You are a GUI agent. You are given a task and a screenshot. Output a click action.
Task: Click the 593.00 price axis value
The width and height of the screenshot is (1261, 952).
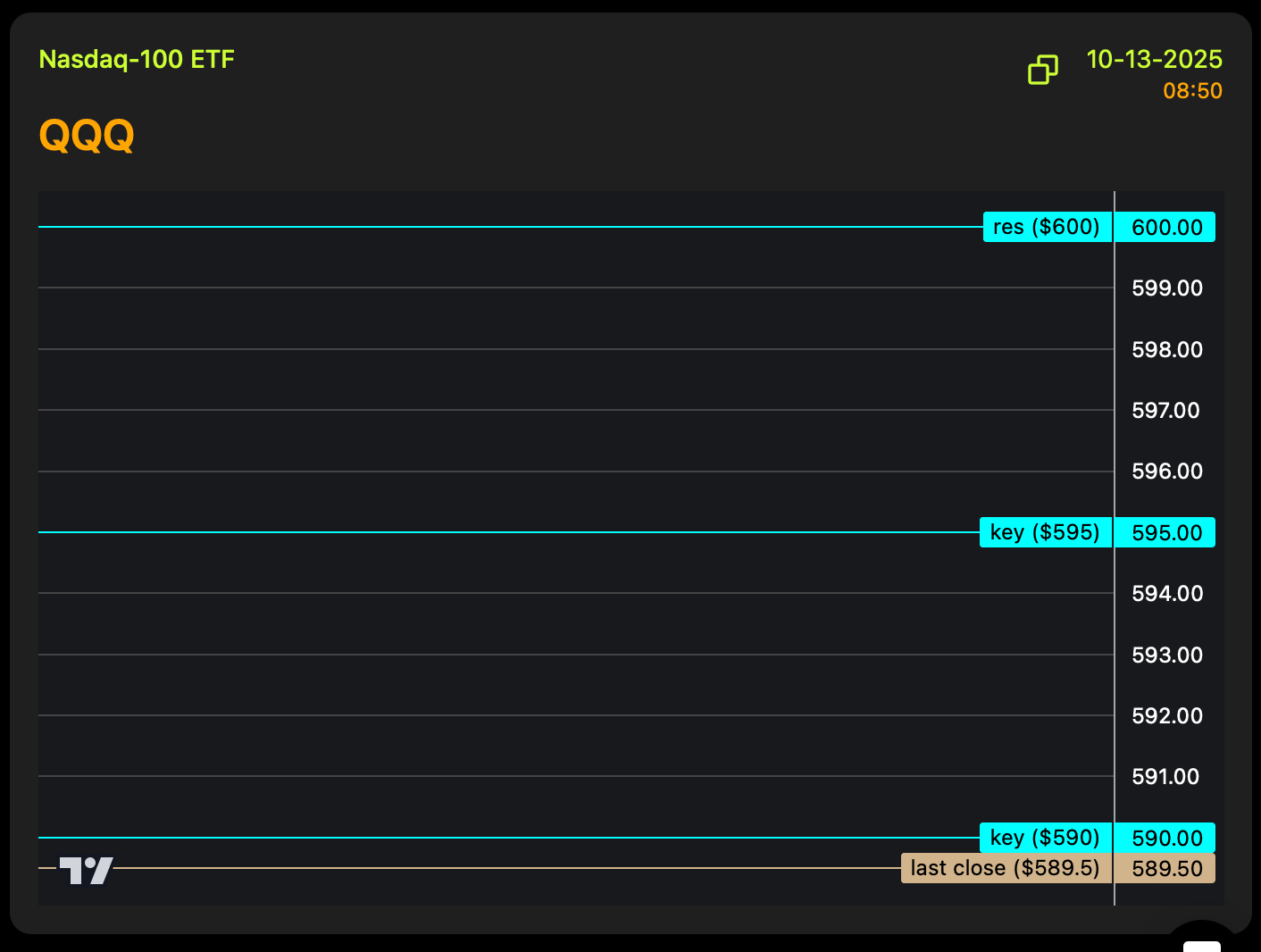[x=1166, y=656]
